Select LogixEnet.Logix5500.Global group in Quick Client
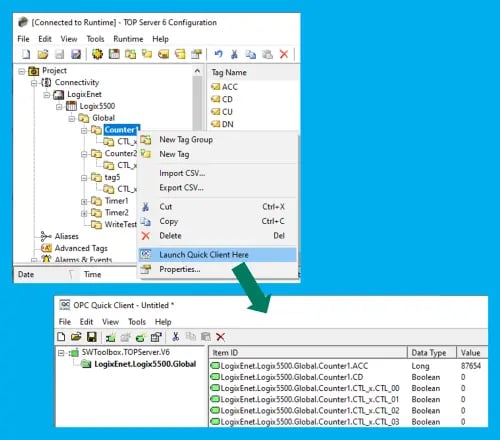The width and height of the screenshot is (500, 440). coord(145,364)
